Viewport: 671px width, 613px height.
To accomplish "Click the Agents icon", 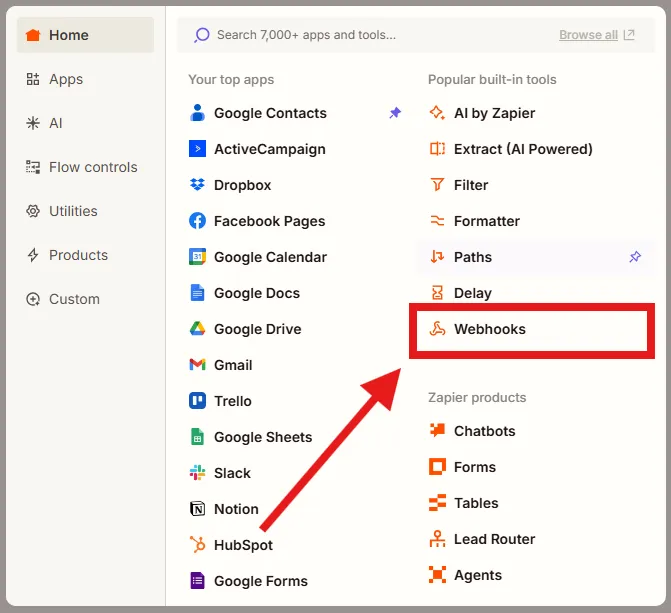I will (437, 574).
